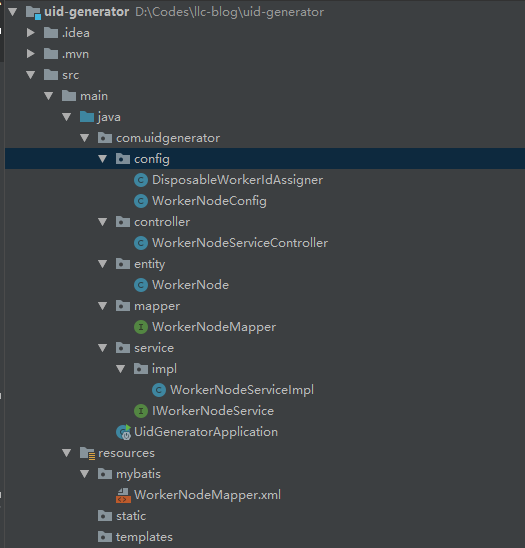Click the DisposableWorkerIdAssigner class icon
Screen dimensions: 525x548
pyautogui.click(x=141, y=180)
